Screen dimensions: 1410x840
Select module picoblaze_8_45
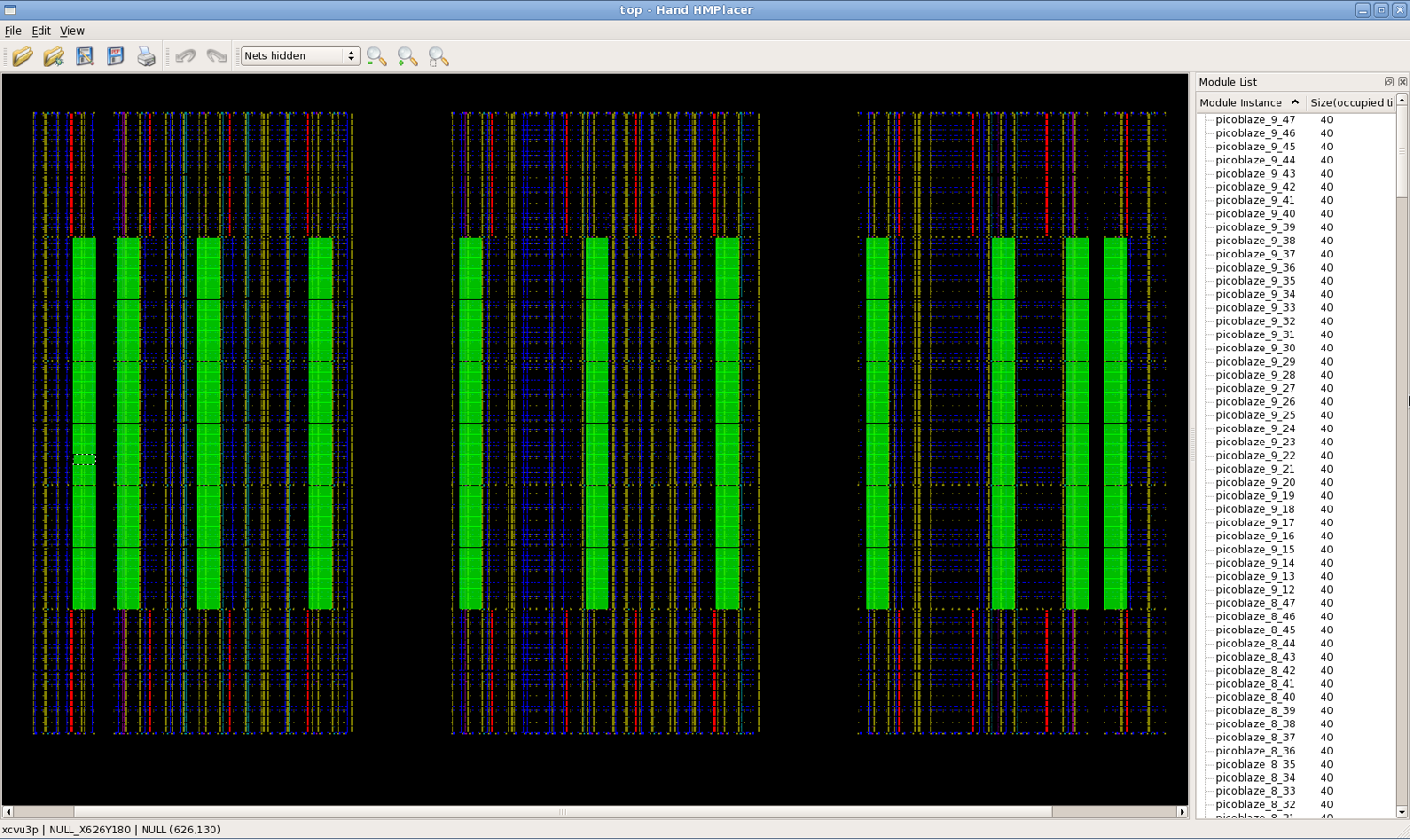point(1255,630)
